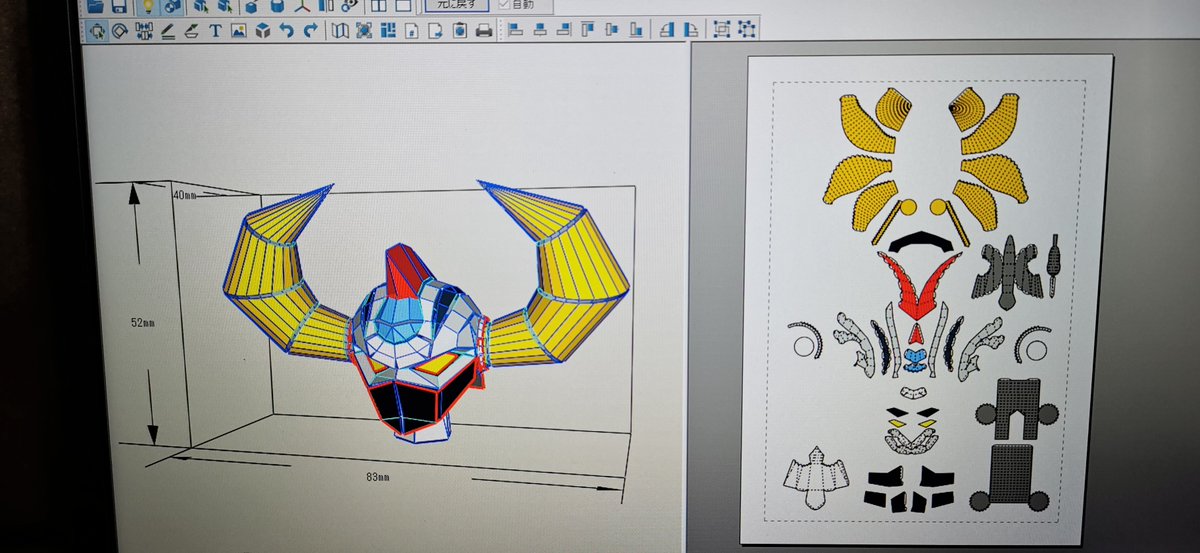
Task: Click the page with arrow icon
Action: pyautogui.click(x=436, y=30)
